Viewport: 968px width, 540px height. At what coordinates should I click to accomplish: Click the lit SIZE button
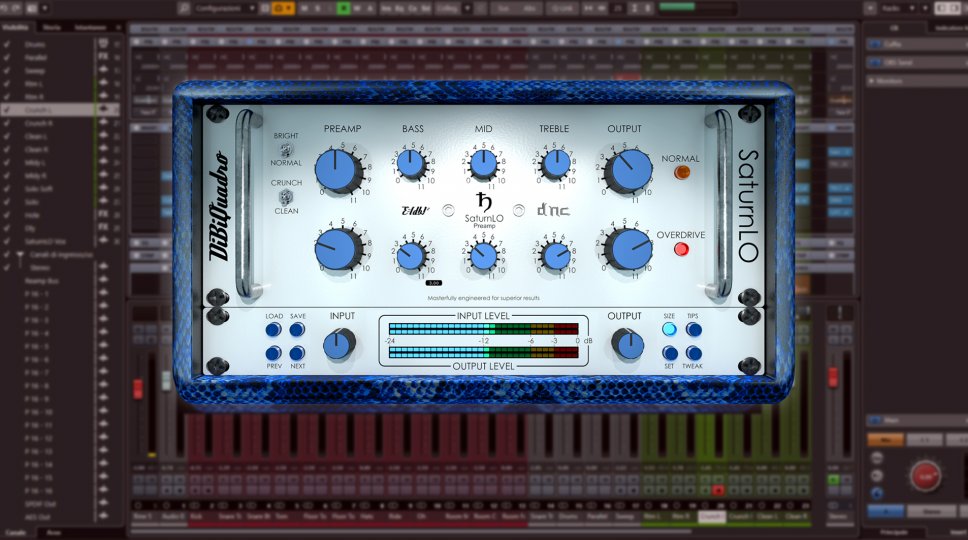669,329
